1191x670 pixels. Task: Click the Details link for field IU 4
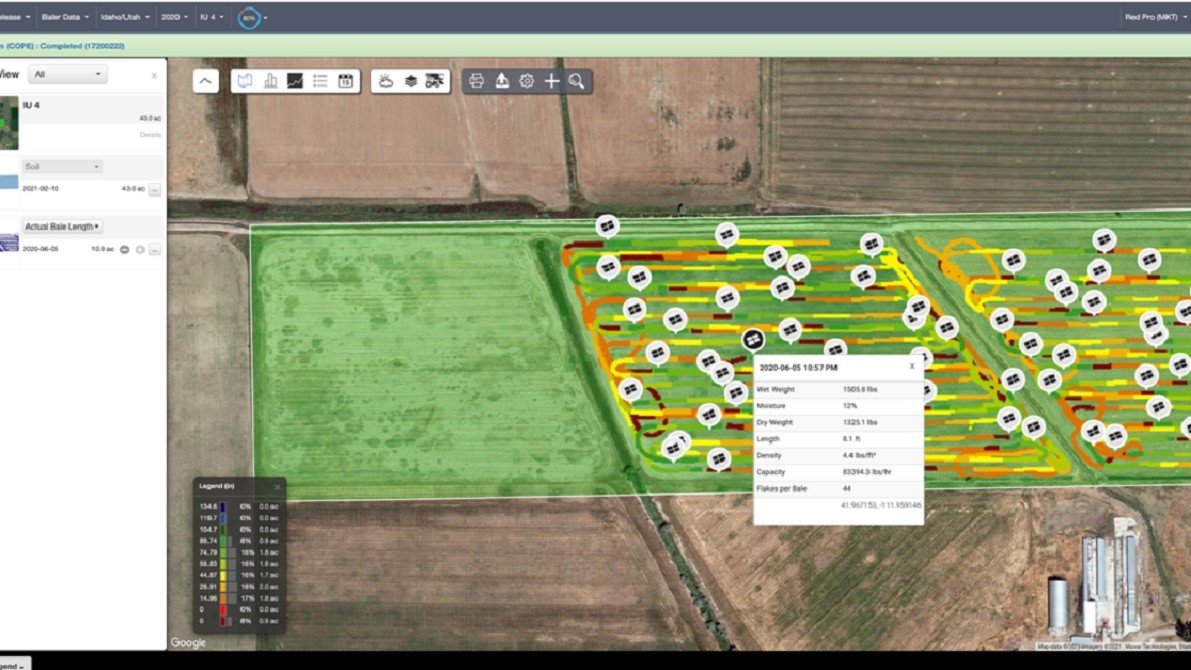click(150, 133)
